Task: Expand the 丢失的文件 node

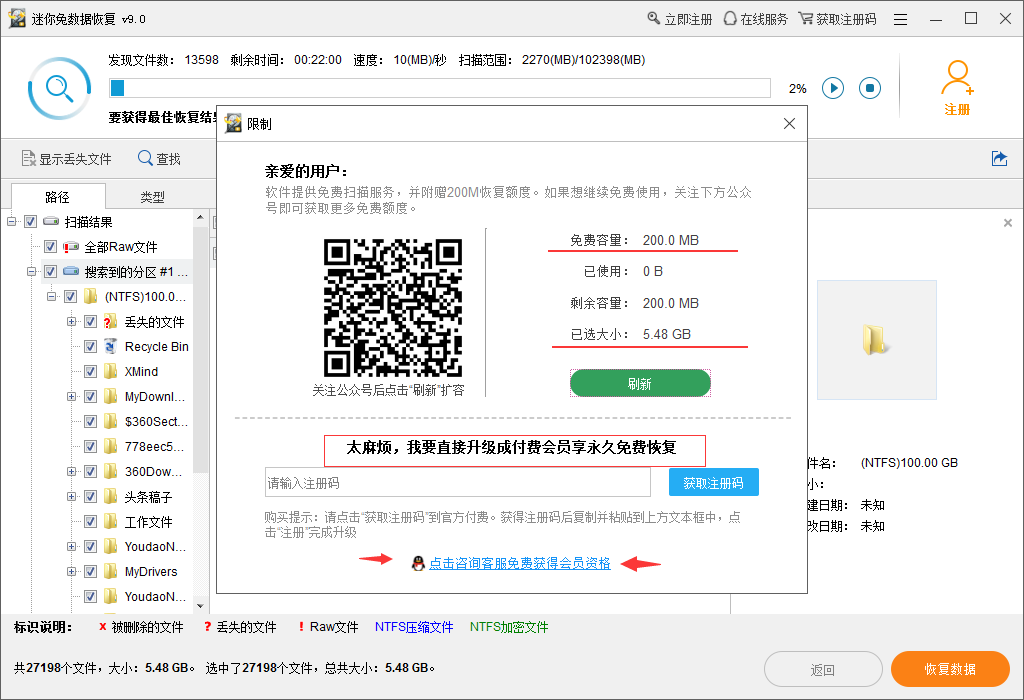Action: tap(72, 321)
